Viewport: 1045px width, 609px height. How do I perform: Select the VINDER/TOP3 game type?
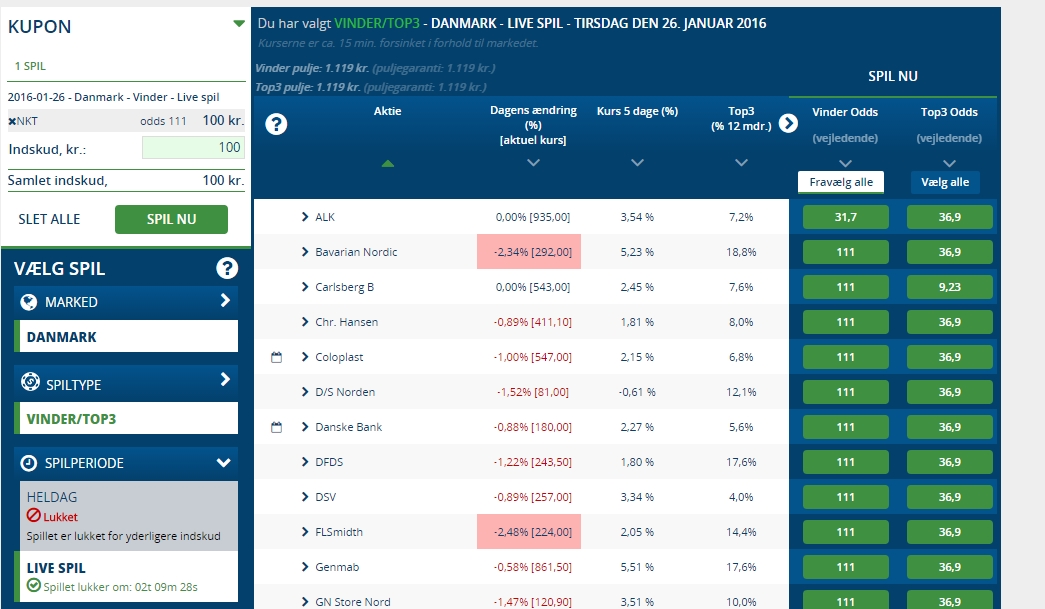click(x=126, y=418)
